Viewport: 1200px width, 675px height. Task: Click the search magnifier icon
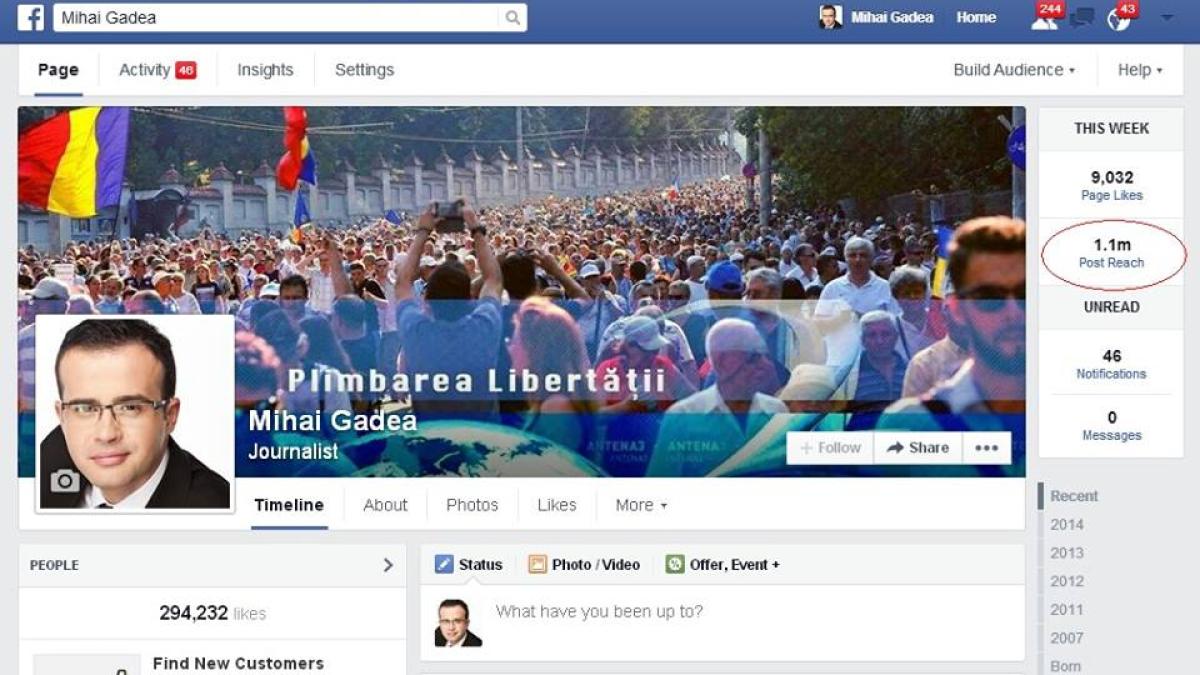[x=512, y=18]
